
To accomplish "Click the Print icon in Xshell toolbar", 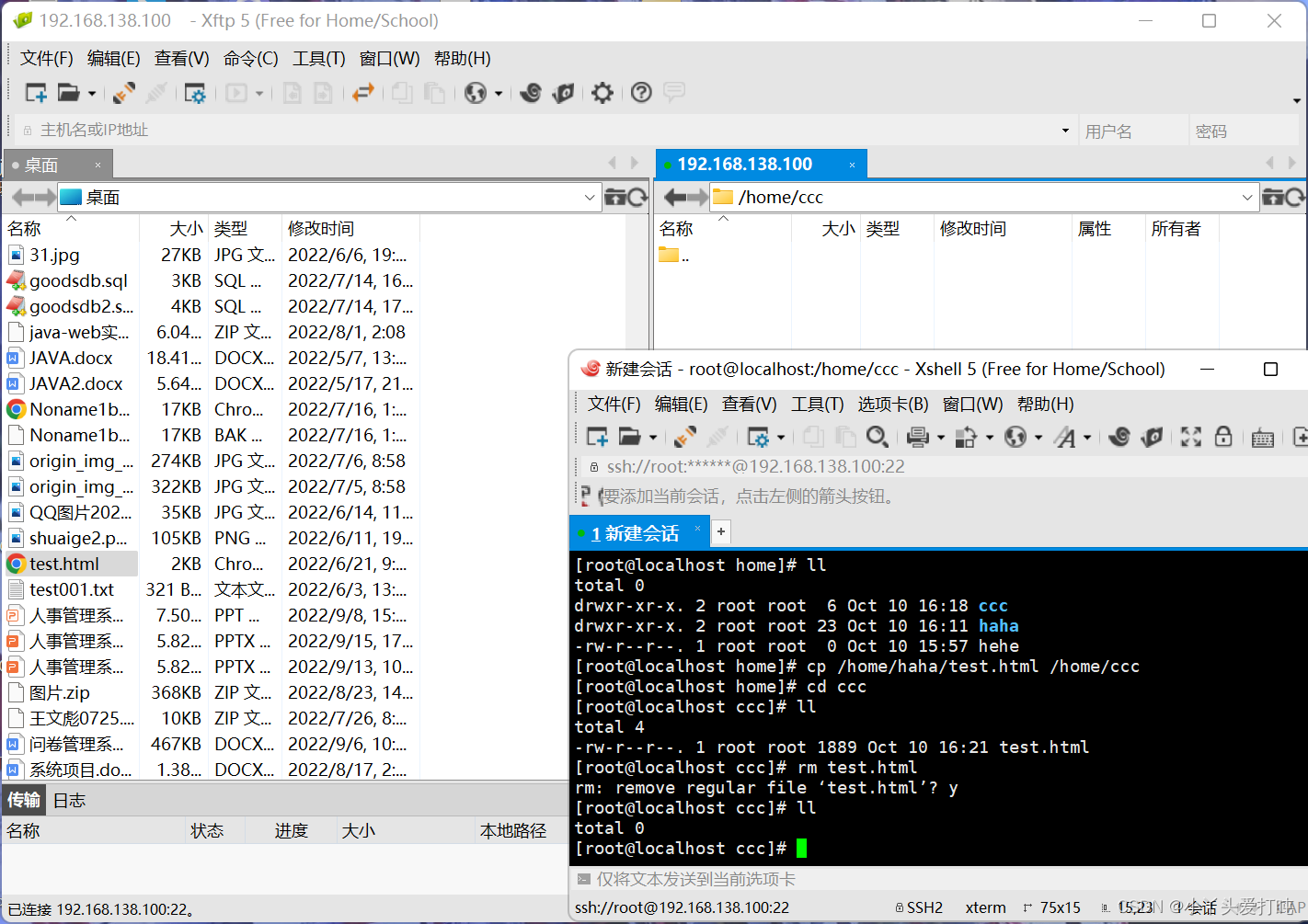I will click(918, 437).
